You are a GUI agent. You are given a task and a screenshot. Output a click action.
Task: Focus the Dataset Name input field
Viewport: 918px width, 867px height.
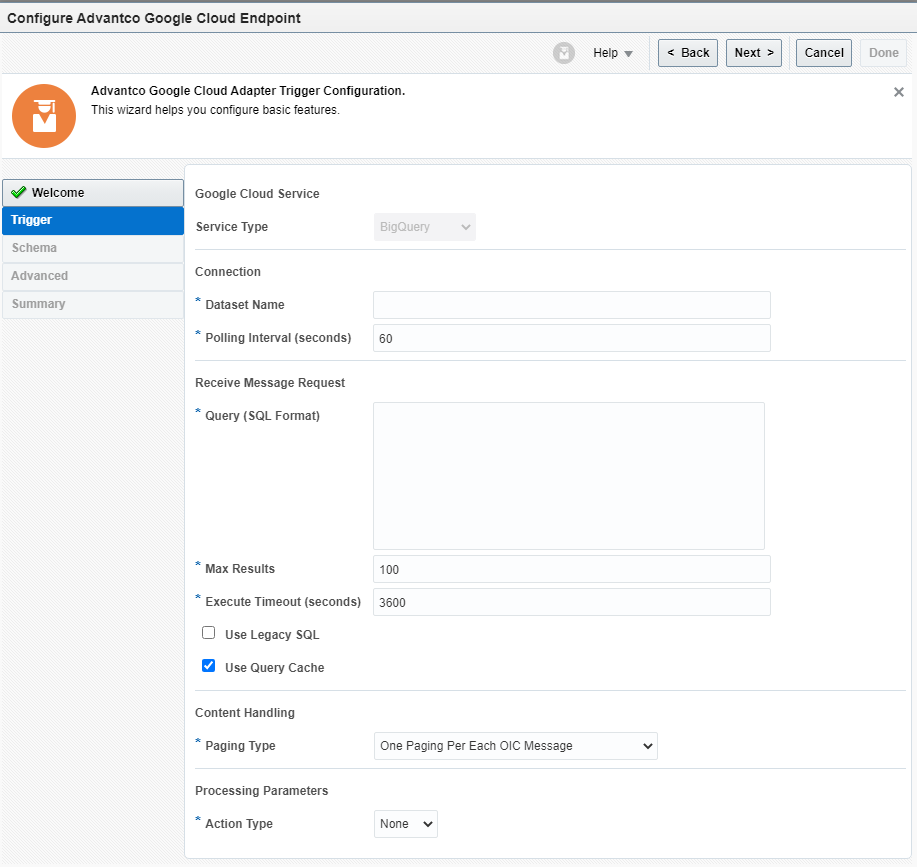572,305
